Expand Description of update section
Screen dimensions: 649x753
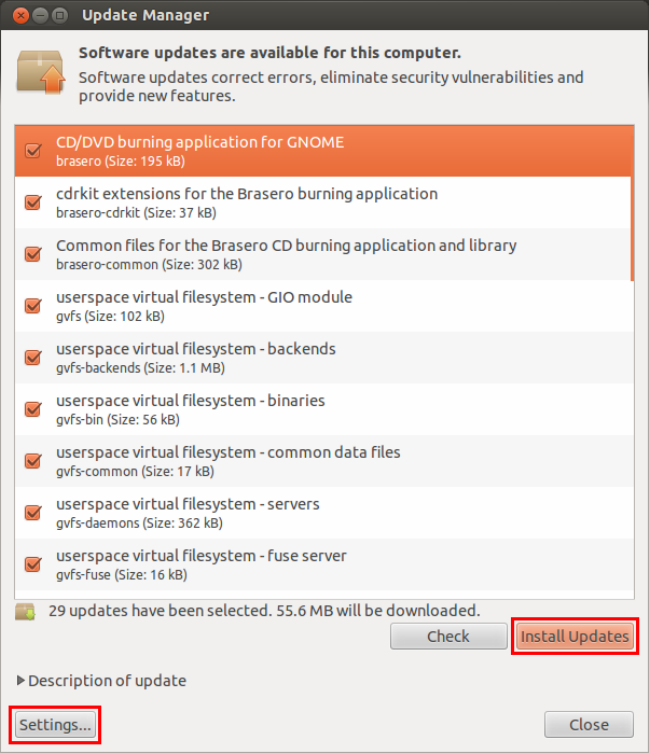tap(102, 680)
